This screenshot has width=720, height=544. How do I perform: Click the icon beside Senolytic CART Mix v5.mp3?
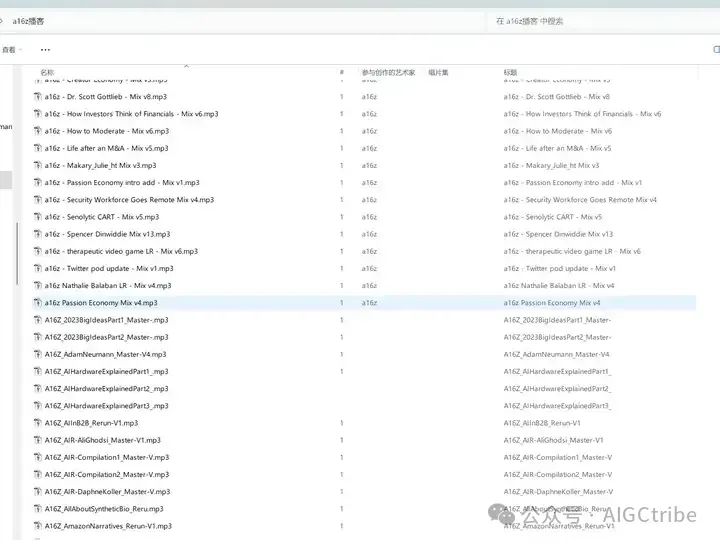(x=38, y=217)
